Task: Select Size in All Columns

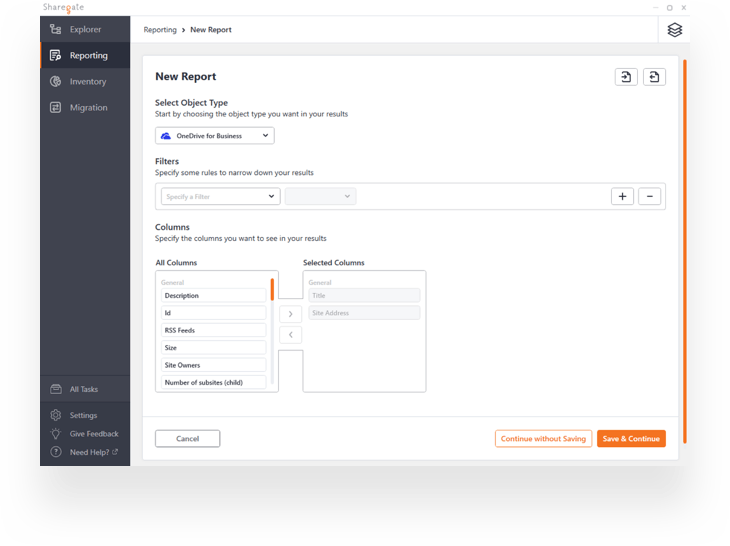Action: pos(214,348)
